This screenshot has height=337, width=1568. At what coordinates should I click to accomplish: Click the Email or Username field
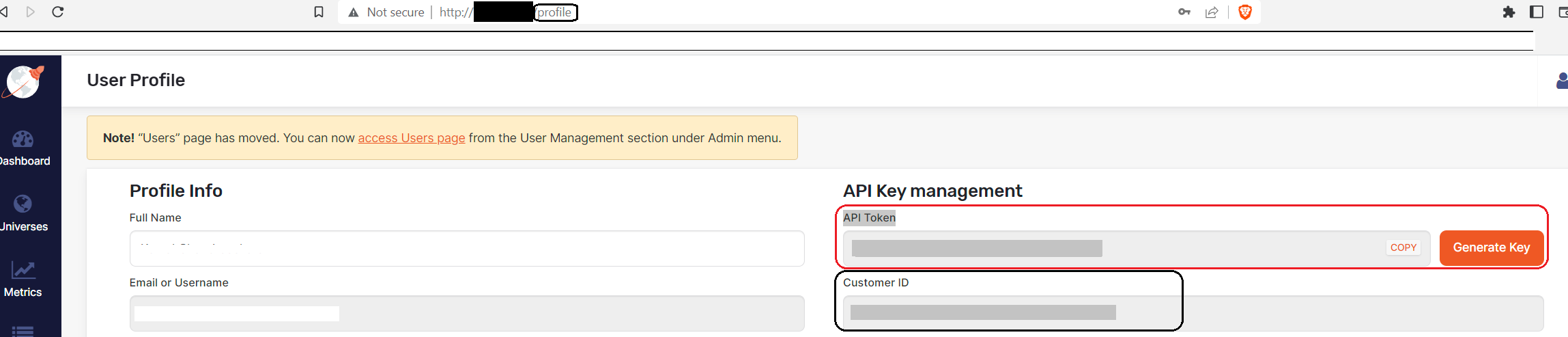tap(467, 313)
